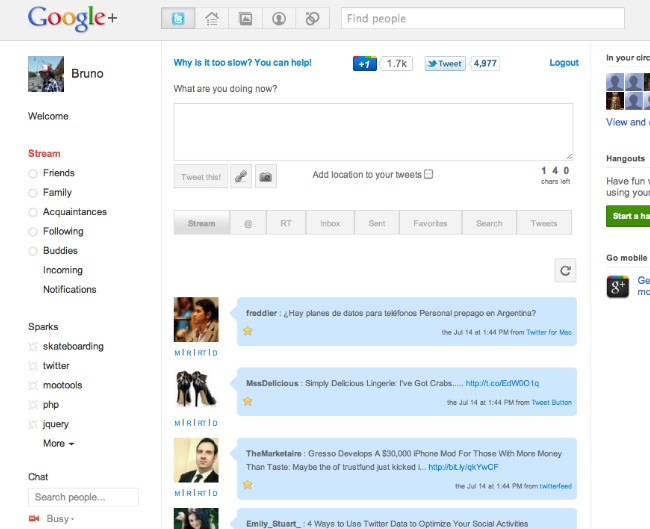This screenshot has height=529, width=650.
Task: Open Notifications in the sidebar
Action: (x=70, y=289)
